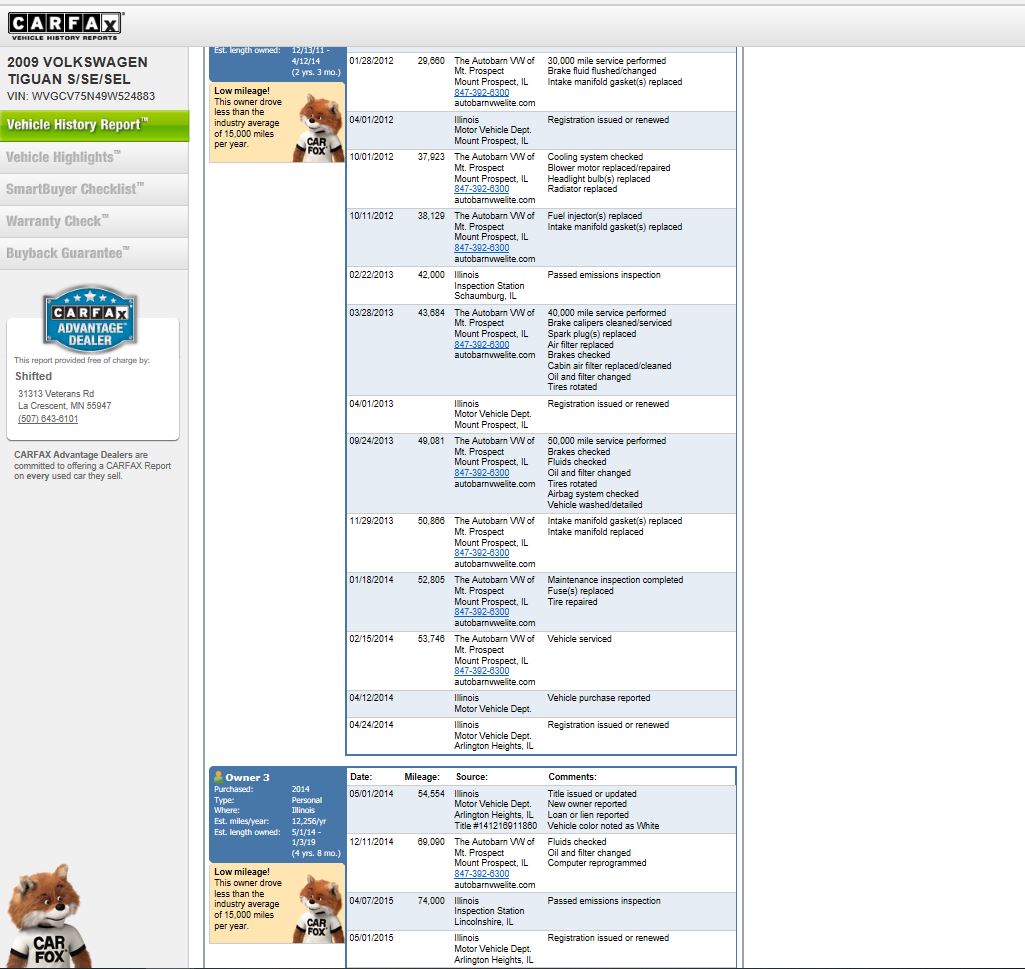Click the 'Fuel injector(s) replaced' comment
This screenshot has height=969, width=1025.
click(594, 216)
